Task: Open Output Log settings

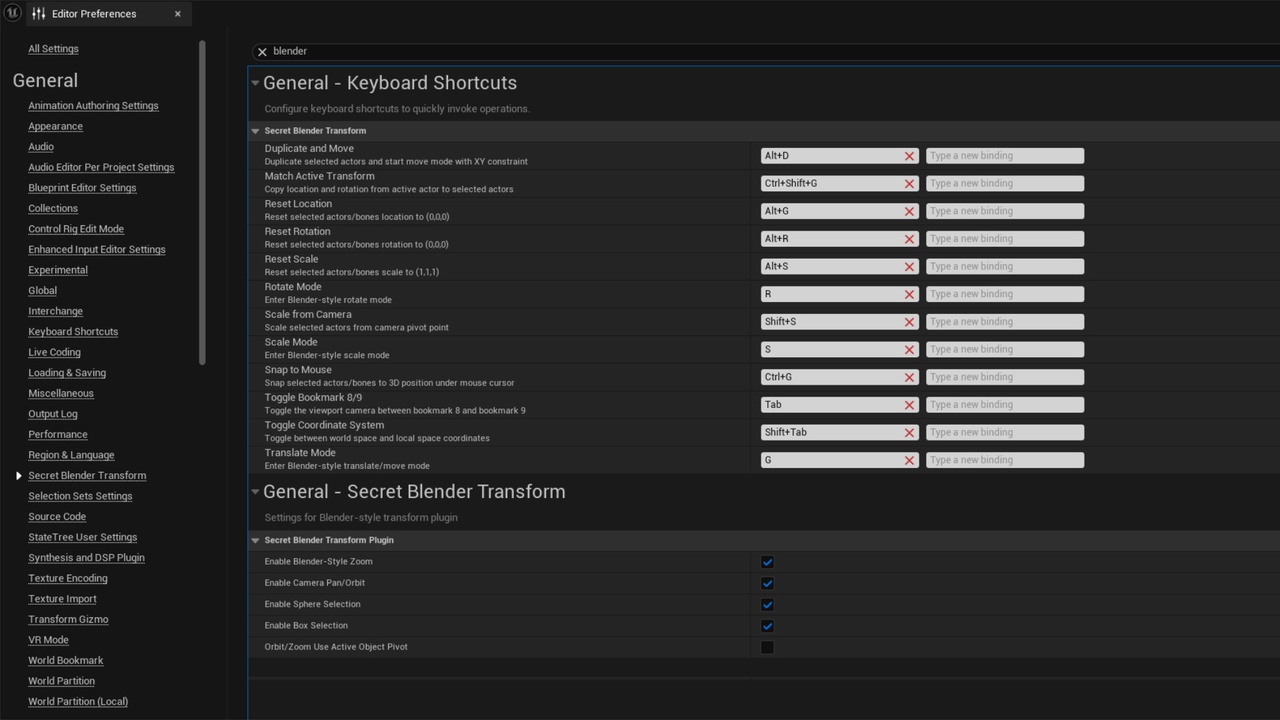Action: pos(53,414)
